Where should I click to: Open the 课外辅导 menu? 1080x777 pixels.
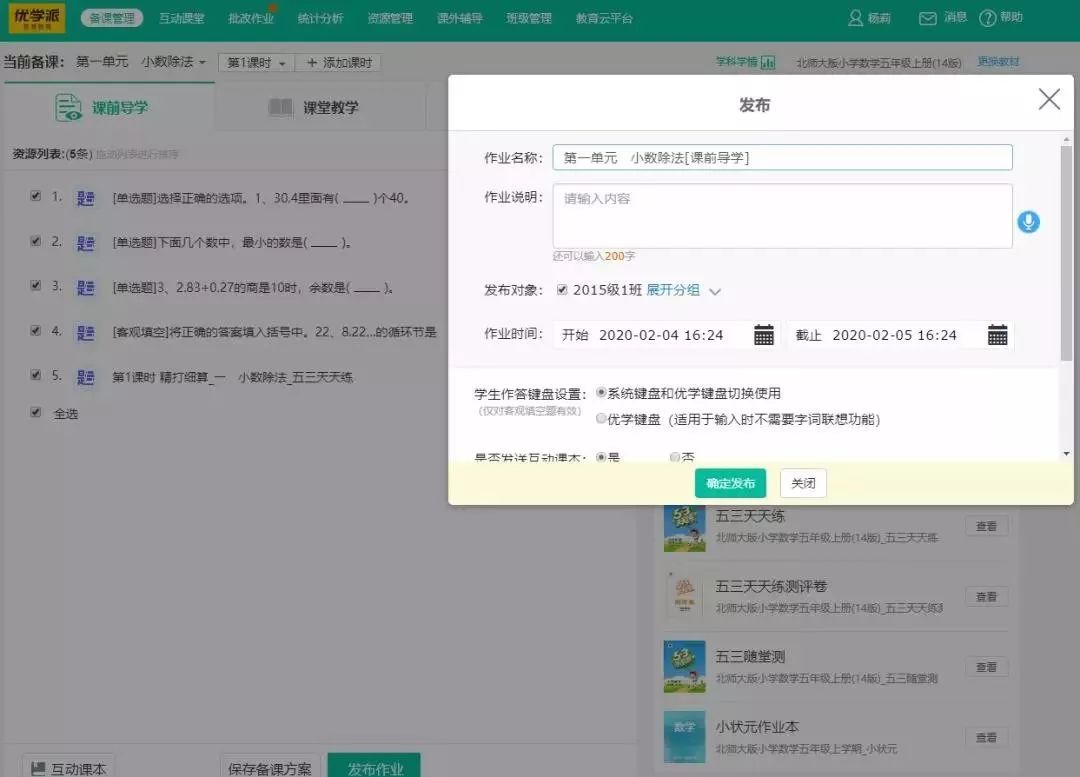459,18
